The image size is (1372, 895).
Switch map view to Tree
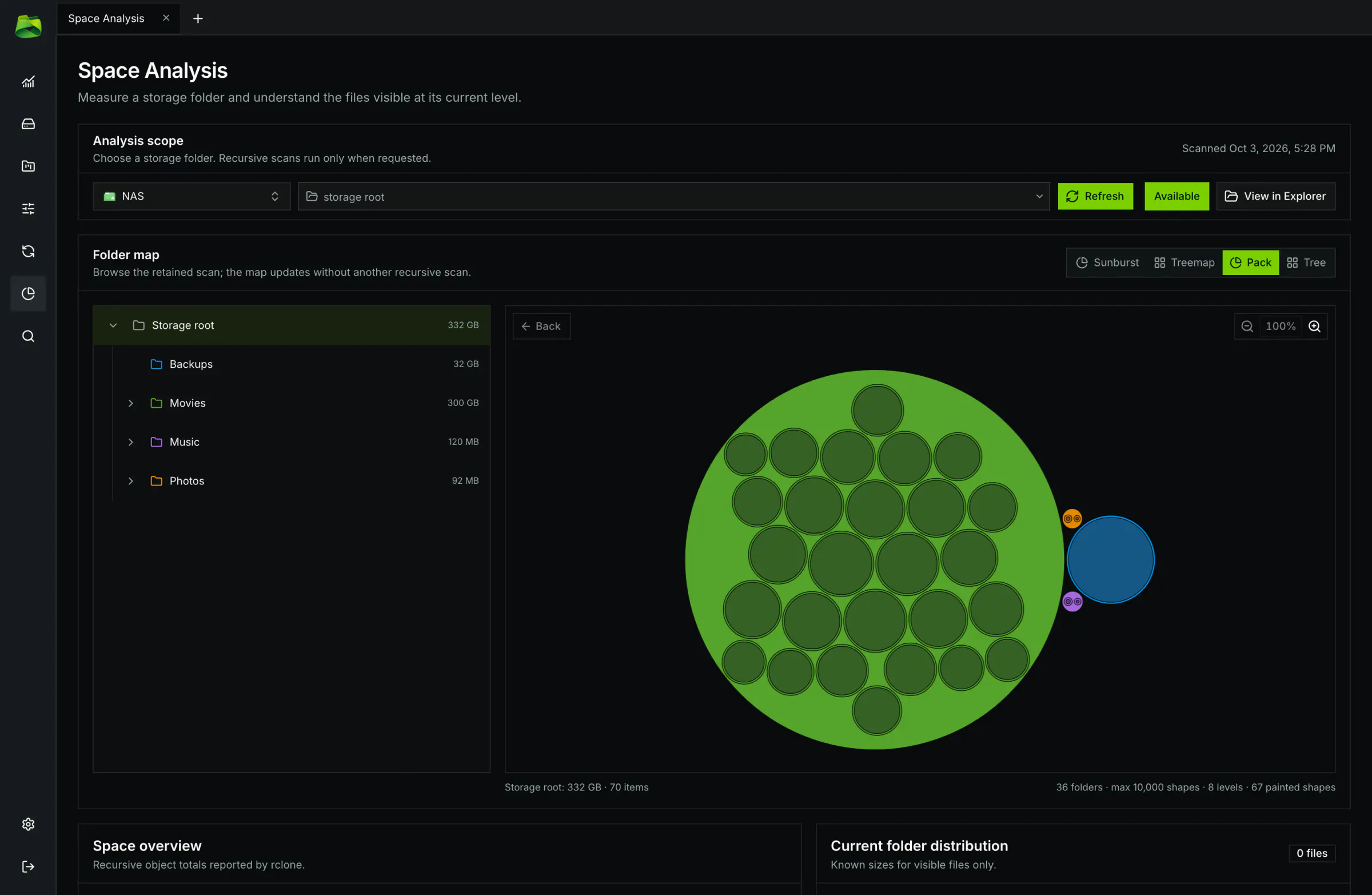click(x=1306, y=262)
